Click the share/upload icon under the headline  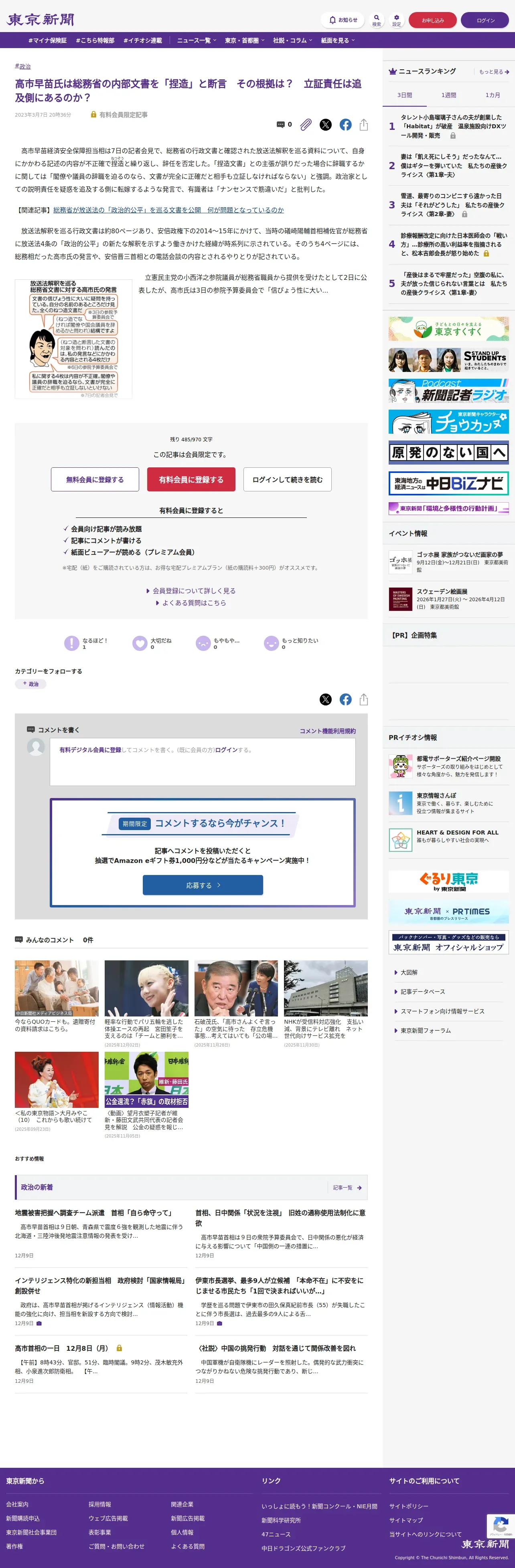364,124
